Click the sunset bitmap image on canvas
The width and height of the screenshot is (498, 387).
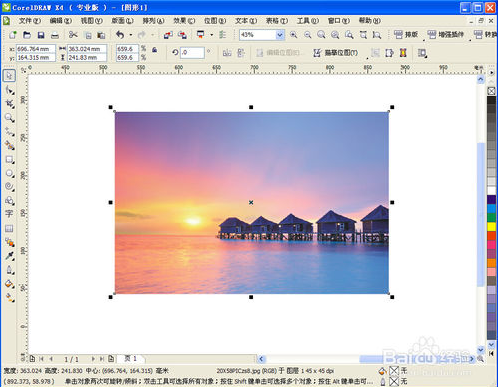(x=252, y=202)
